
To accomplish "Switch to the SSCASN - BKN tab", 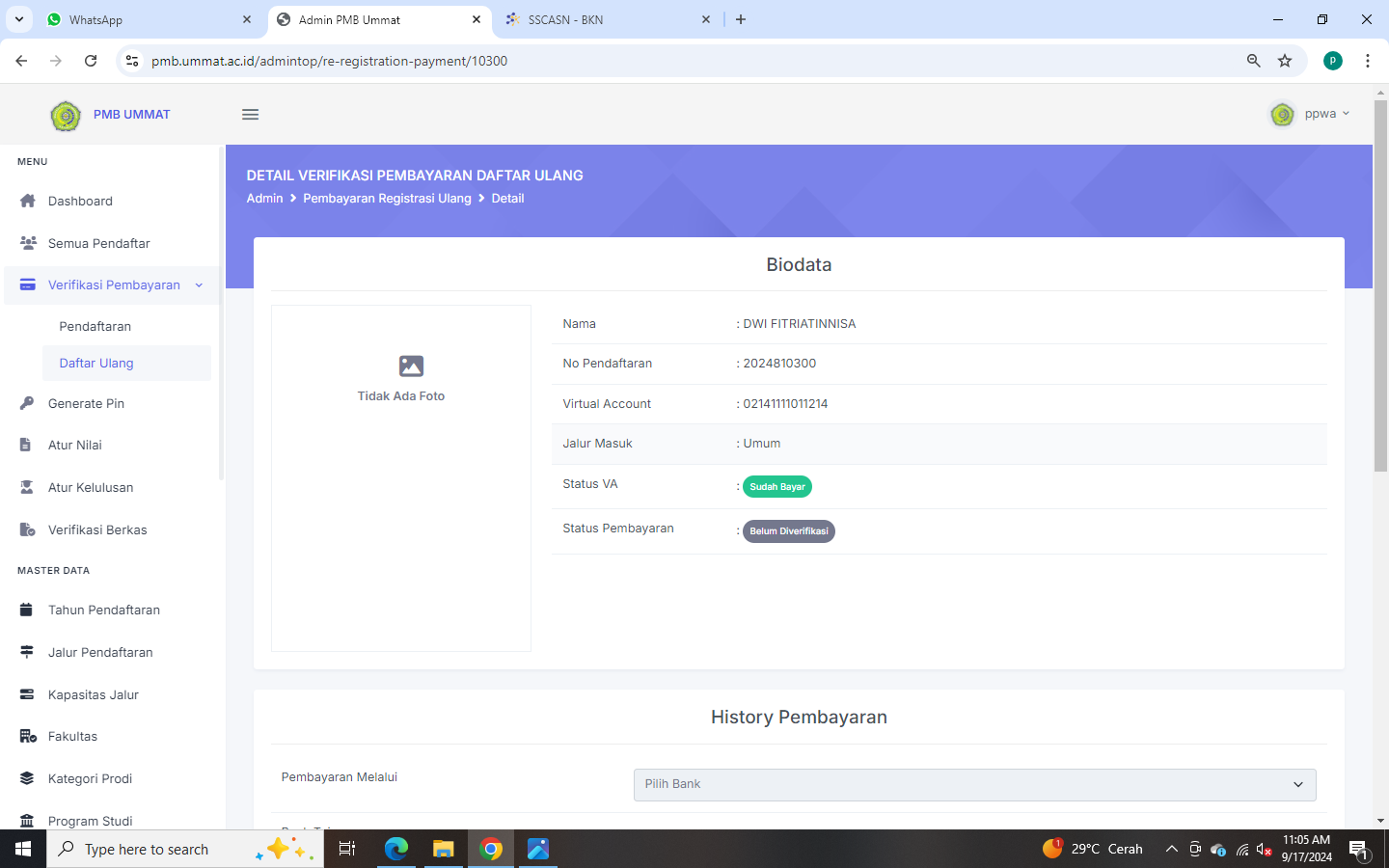I will click(x=565, y=19).
